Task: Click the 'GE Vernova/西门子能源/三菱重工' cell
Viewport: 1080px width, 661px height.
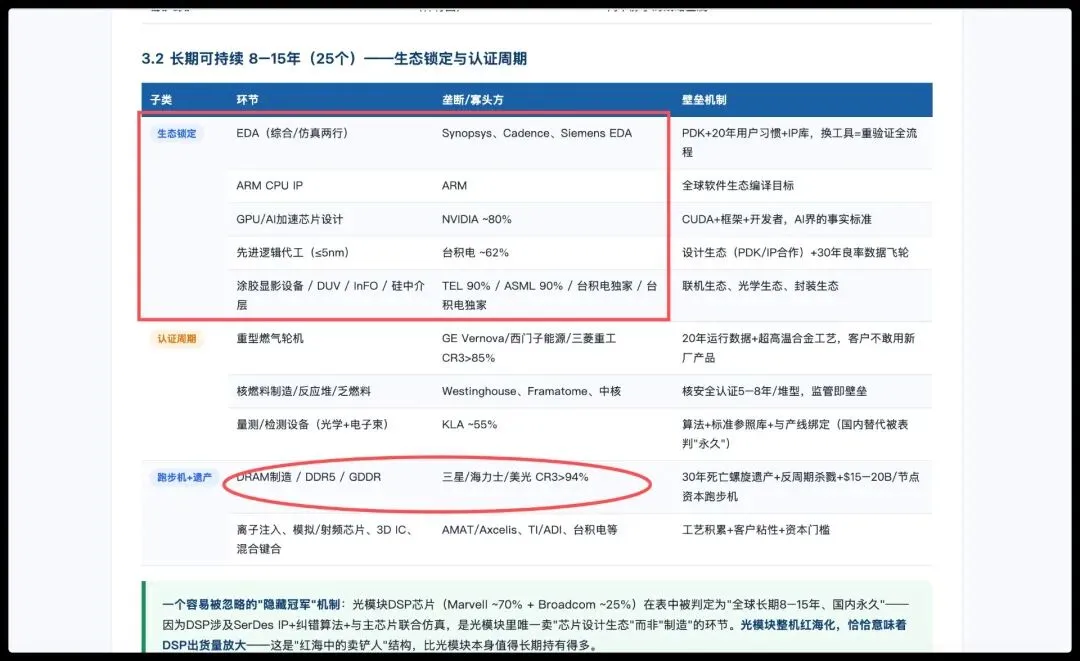Action: (529, 348)
